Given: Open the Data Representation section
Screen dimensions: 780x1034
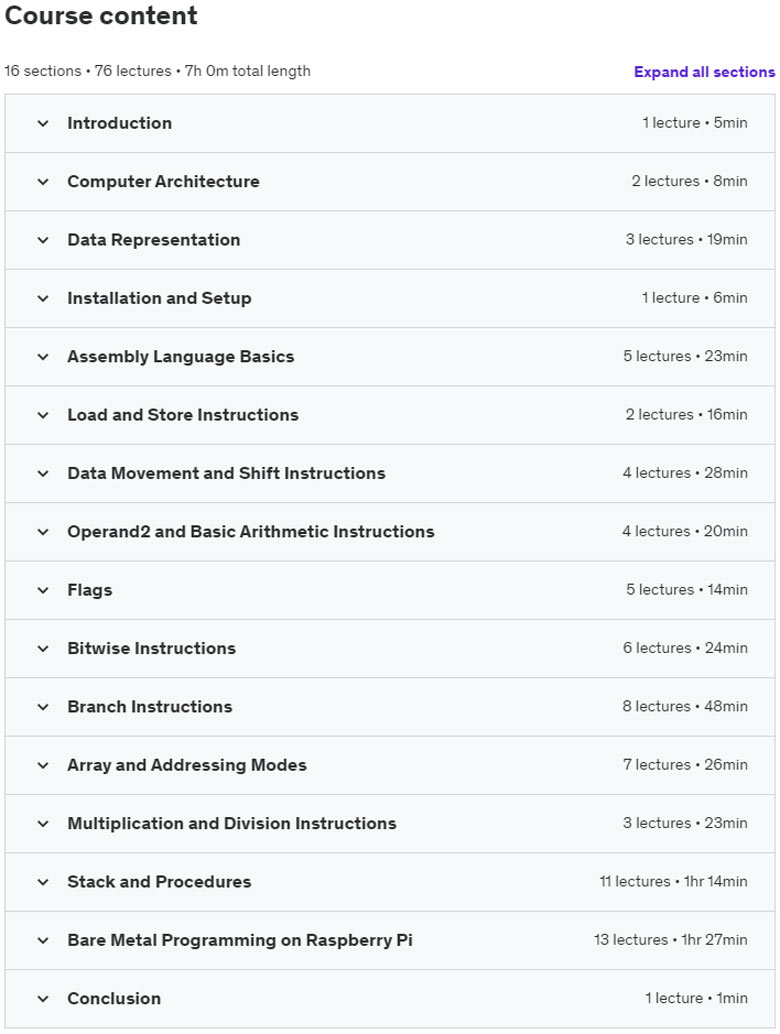Looking at the screenshot, I should (x=154, y=240).
